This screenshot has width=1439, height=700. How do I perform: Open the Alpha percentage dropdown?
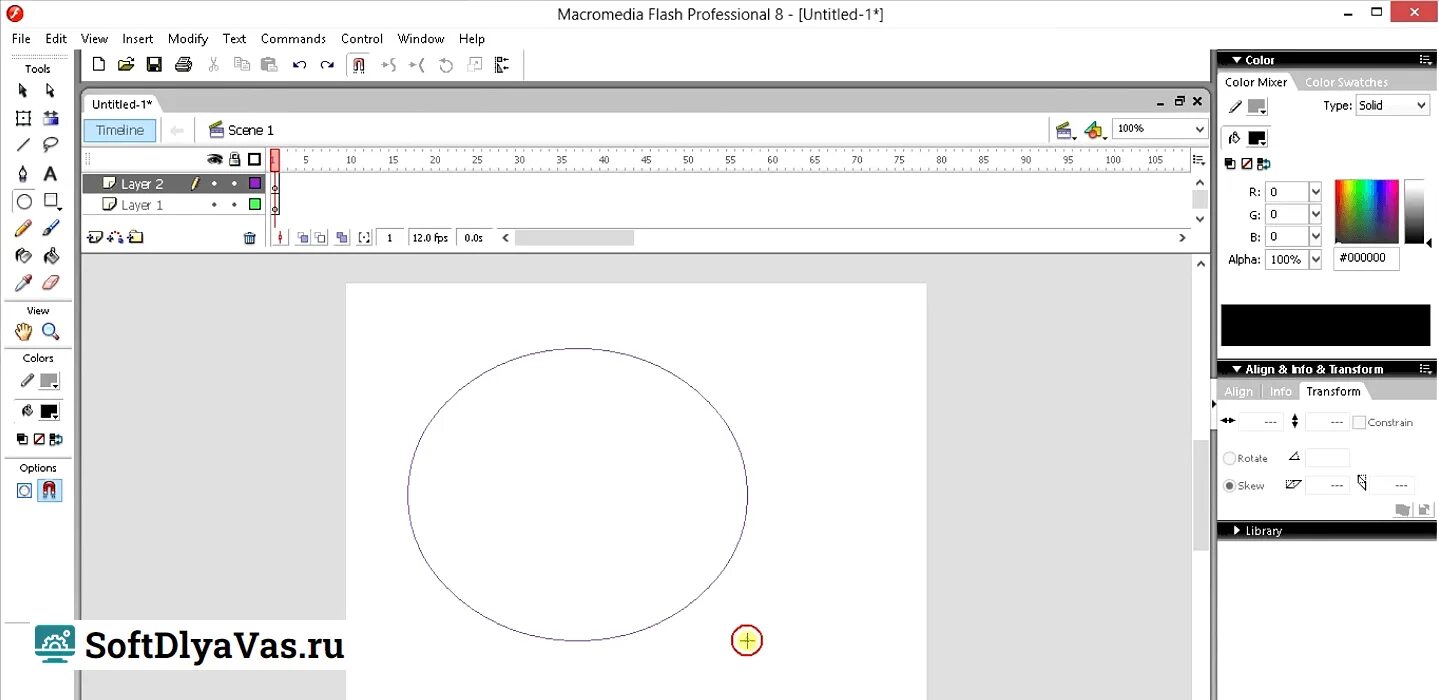[1313, 259]
